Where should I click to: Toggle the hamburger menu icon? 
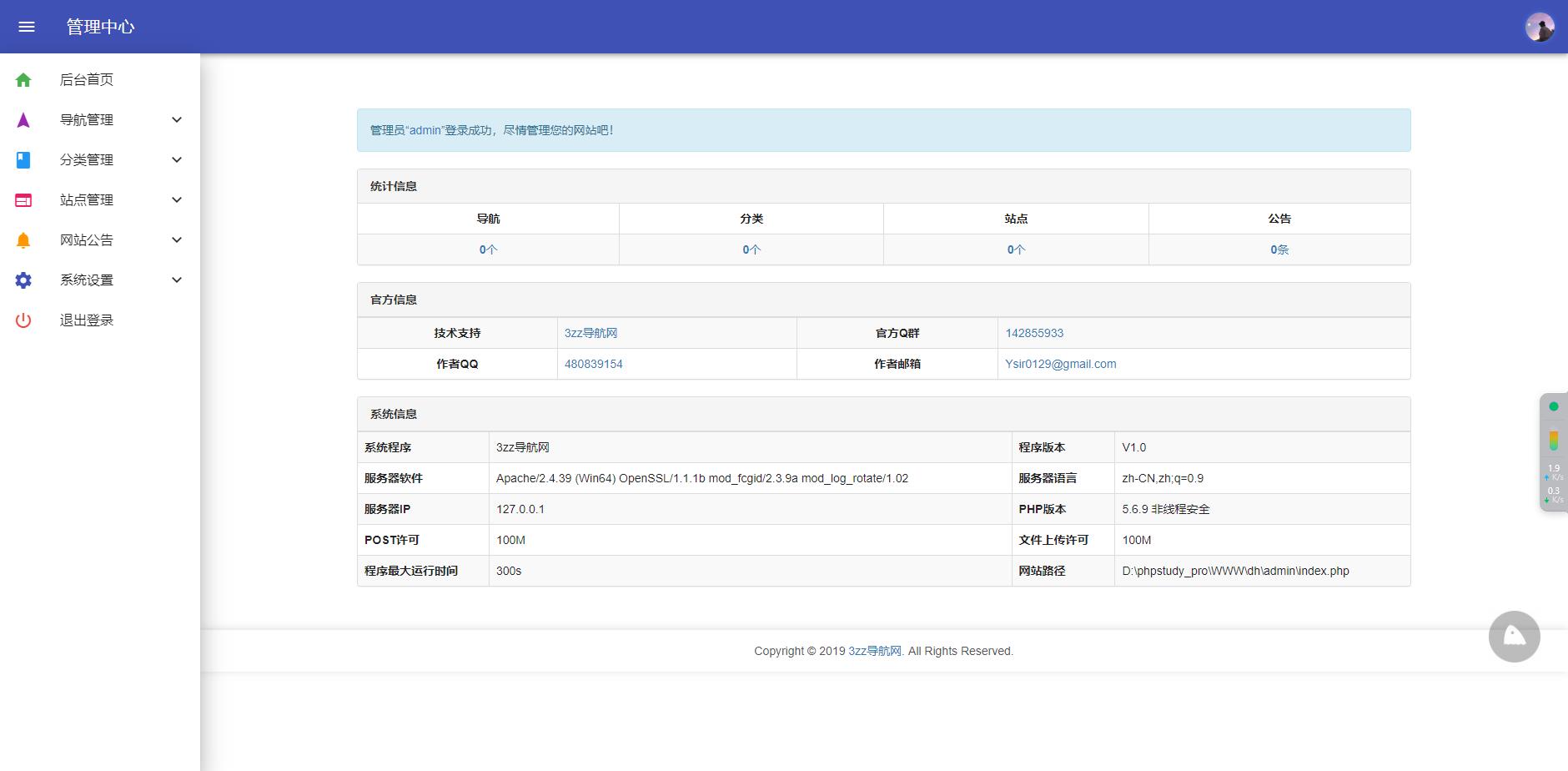point(27,27)
